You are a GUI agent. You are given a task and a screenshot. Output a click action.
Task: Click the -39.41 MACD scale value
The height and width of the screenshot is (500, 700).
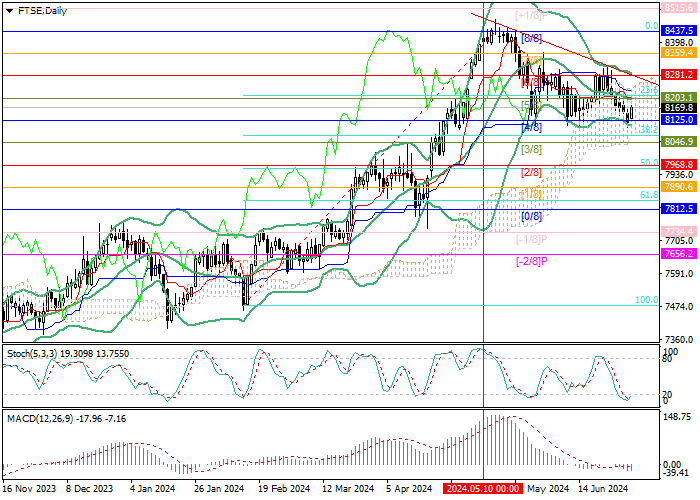tap(675, 473)
